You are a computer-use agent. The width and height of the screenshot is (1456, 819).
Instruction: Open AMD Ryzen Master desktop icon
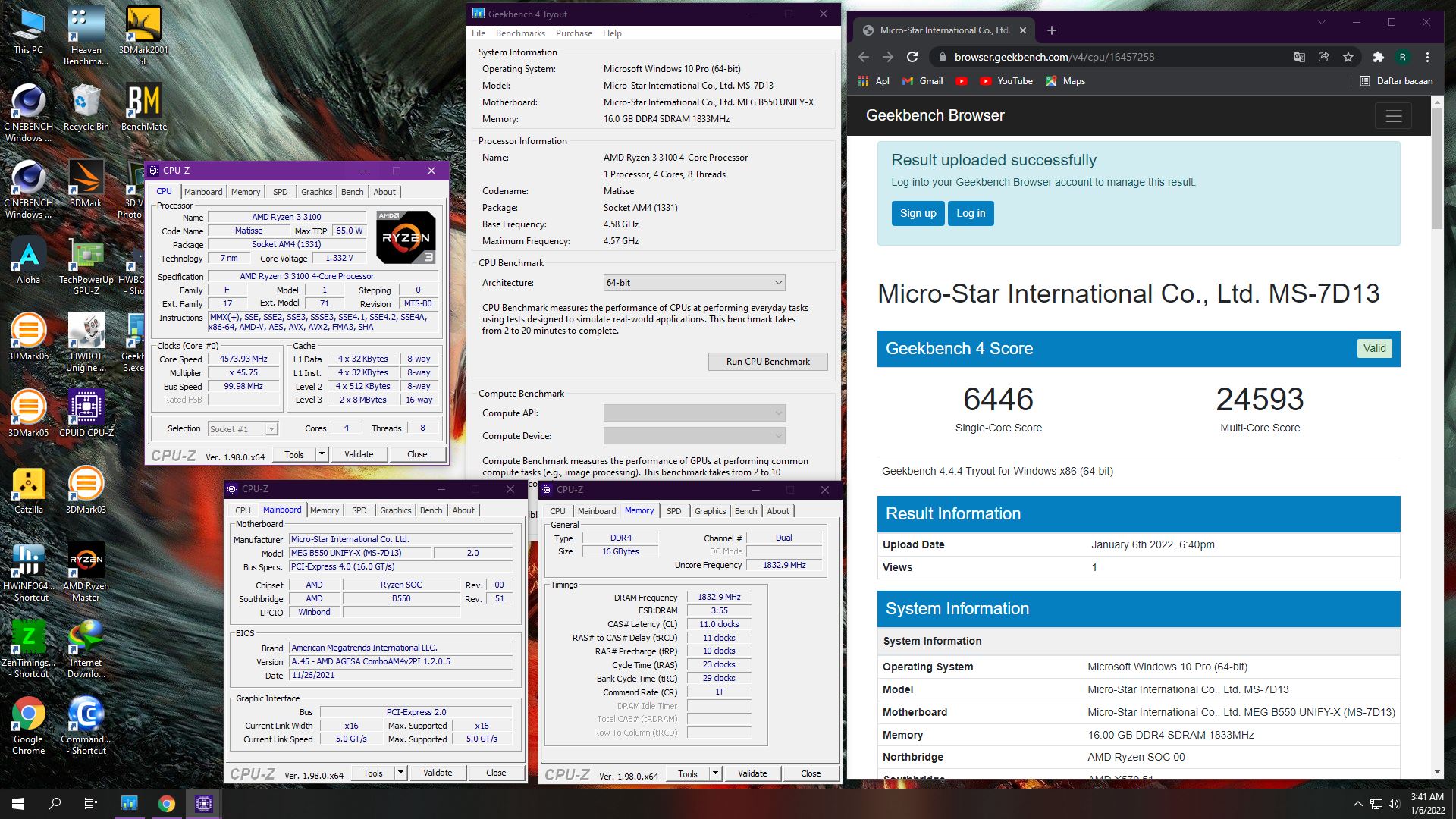pyautogui.click(x=86, y=573)
